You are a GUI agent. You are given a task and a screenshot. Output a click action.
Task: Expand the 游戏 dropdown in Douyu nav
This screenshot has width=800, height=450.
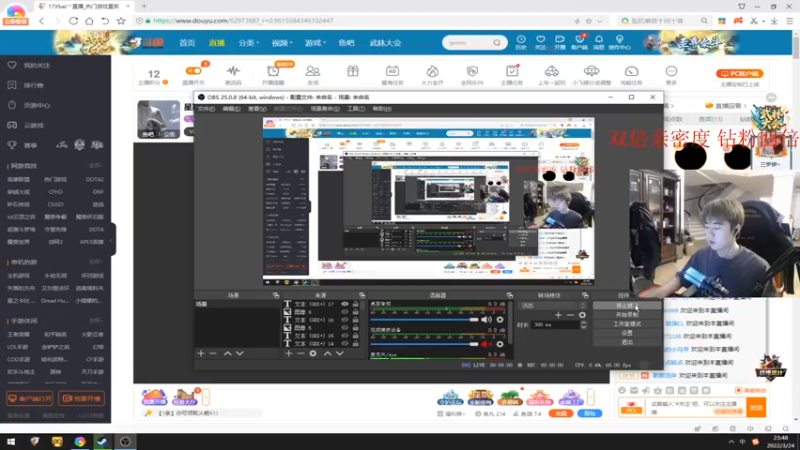315,43
